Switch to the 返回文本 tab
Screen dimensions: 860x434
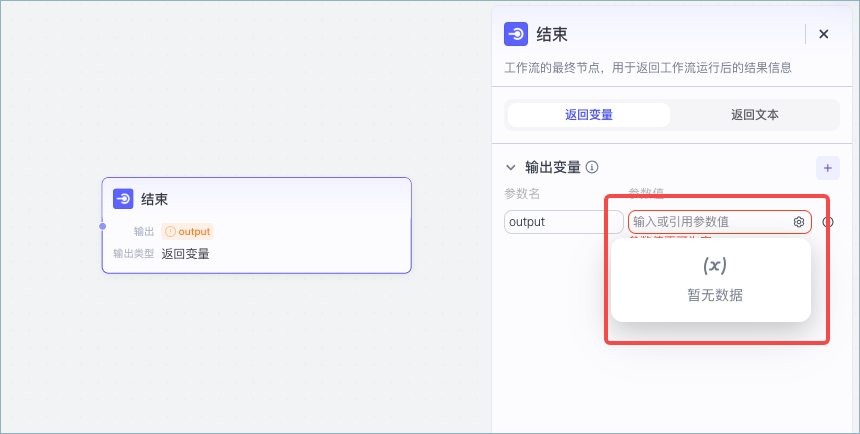pyautogui.click(x=755, y=115)
